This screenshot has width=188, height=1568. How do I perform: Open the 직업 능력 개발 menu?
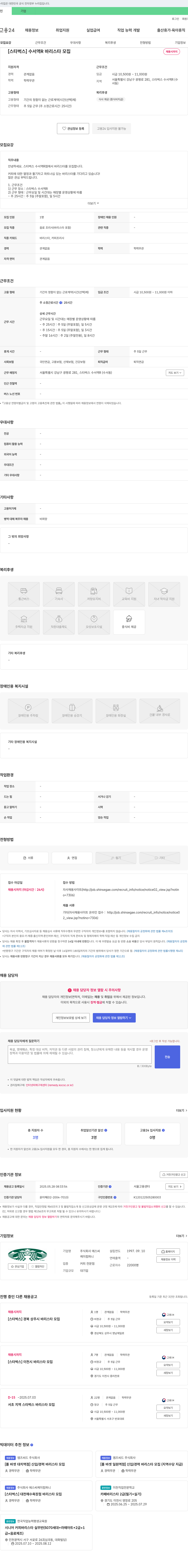coord(129,30)
